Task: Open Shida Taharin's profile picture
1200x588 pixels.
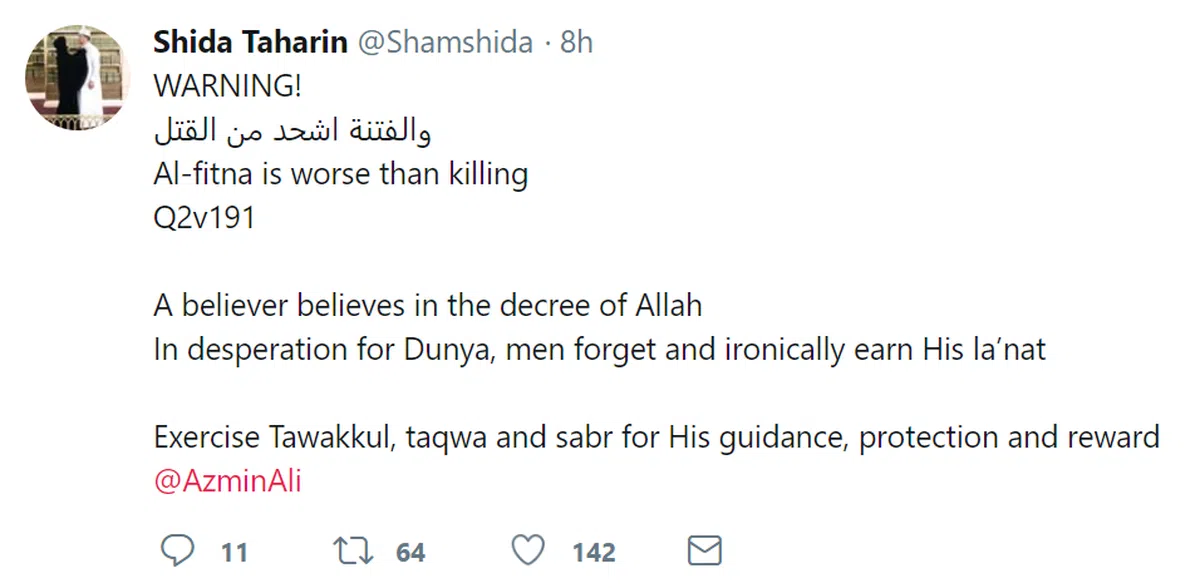Action: click(77, 77)
